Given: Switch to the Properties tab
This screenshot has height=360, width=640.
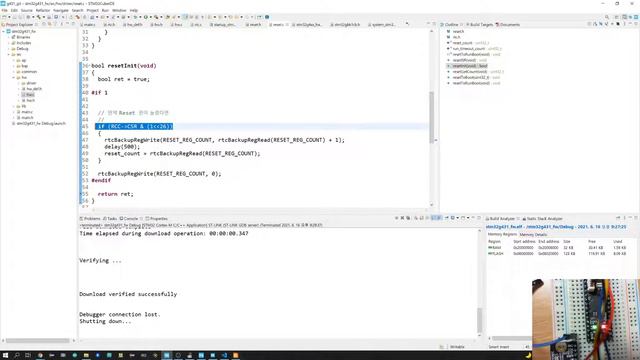Looking at the screenshot, I should click(x=157, y=219).
